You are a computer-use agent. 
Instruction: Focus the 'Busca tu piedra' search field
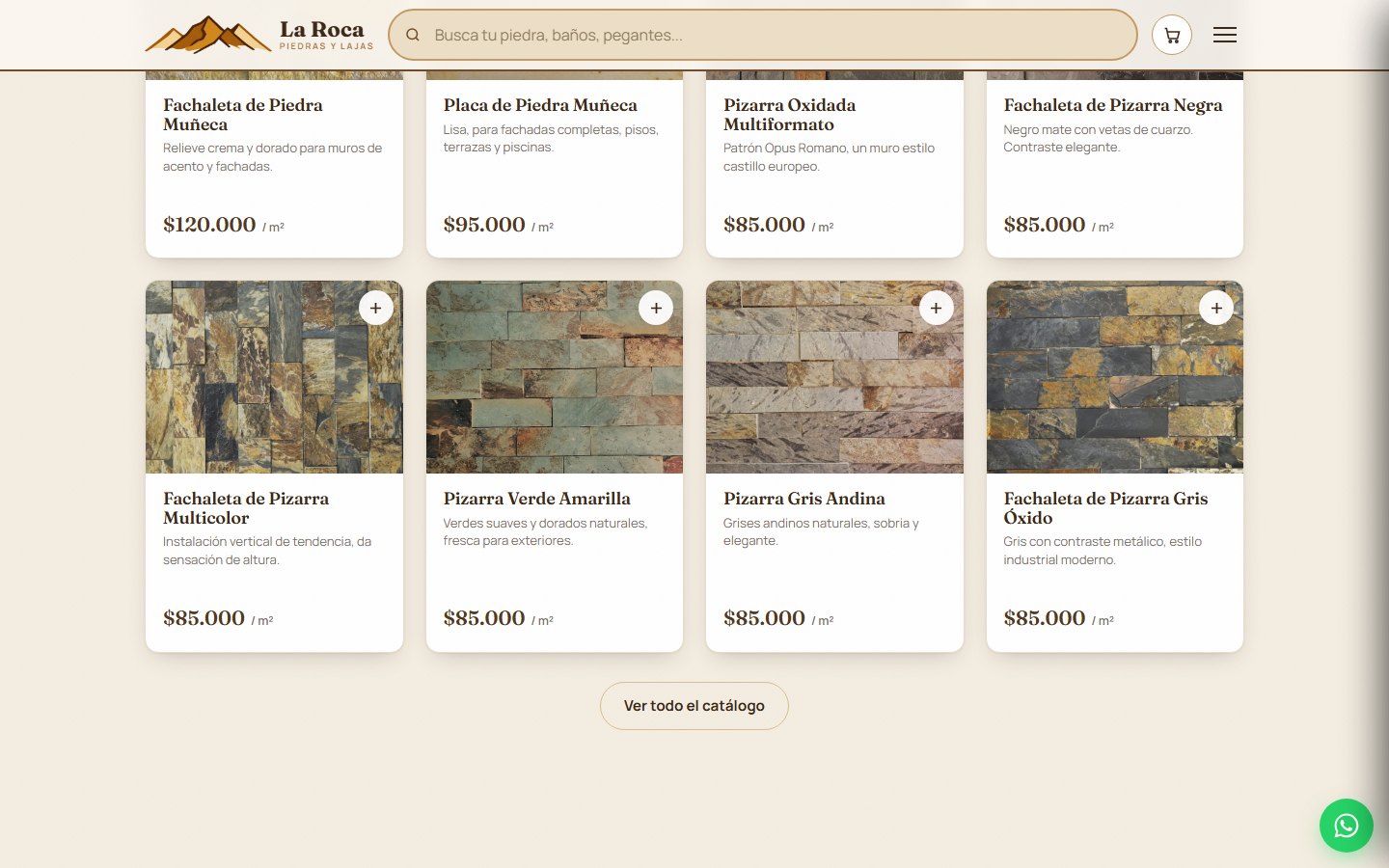tap(762, 35)
